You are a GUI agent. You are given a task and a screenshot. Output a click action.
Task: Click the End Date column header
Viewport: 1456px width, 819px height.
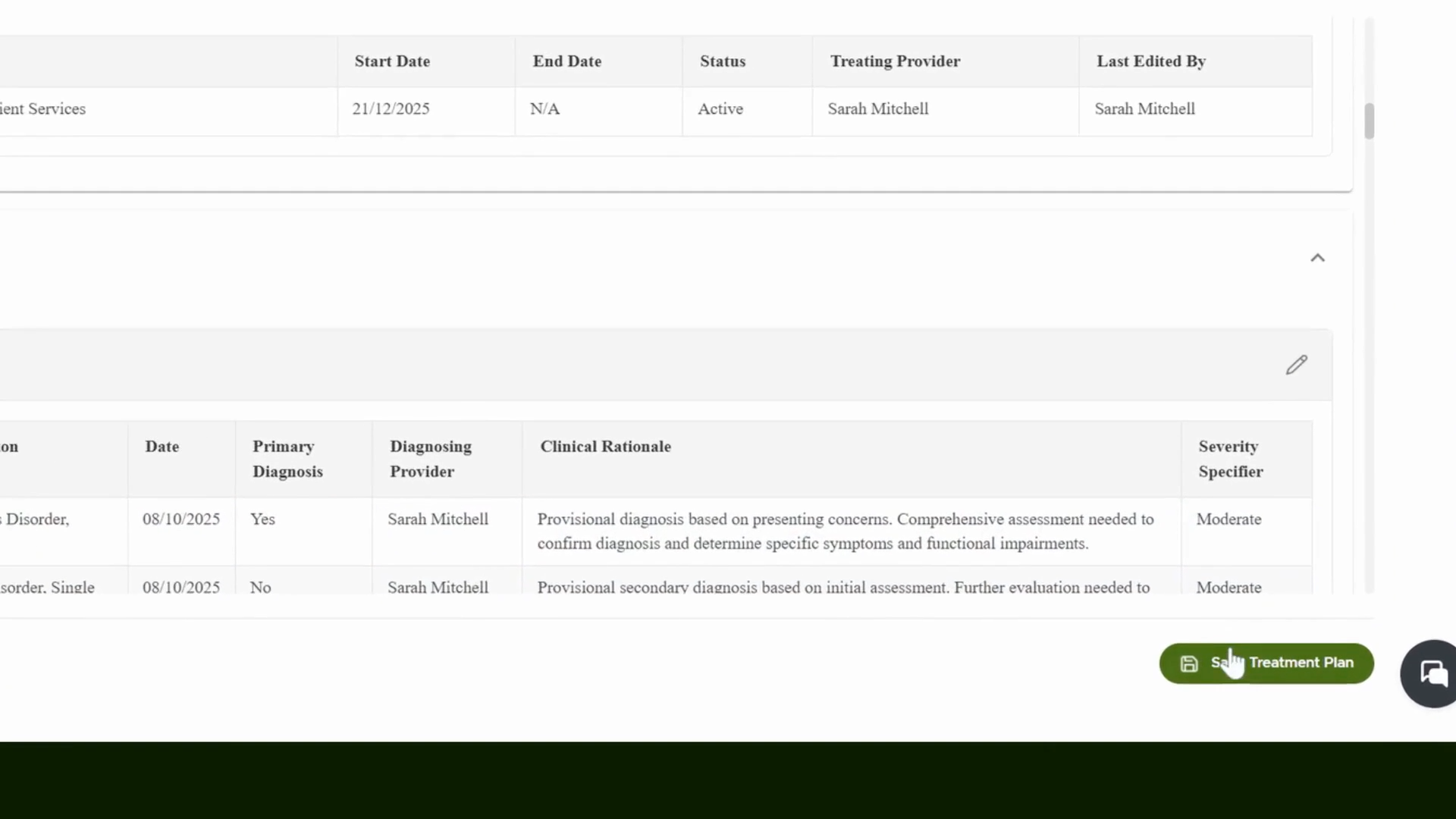(567, 61)
